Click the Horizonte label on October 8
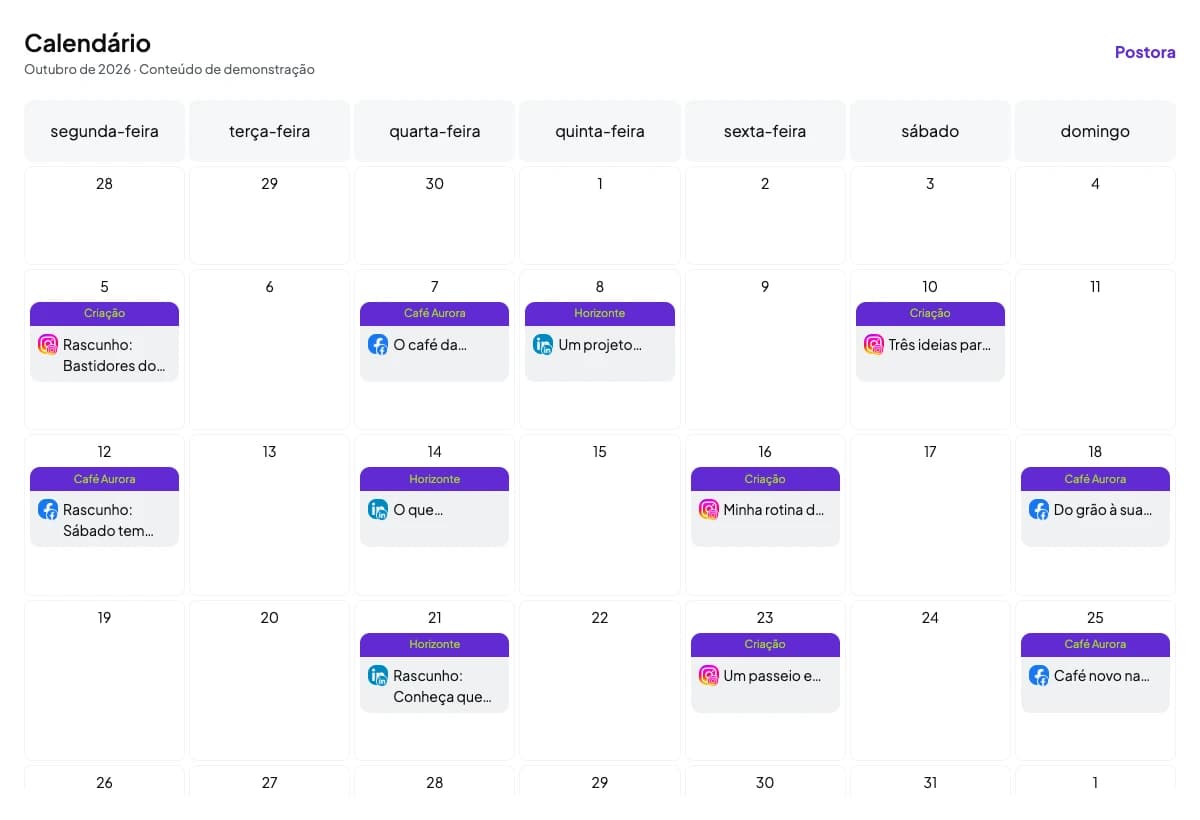This screenshot has width=1200, height=820. (x=600, y=314)
